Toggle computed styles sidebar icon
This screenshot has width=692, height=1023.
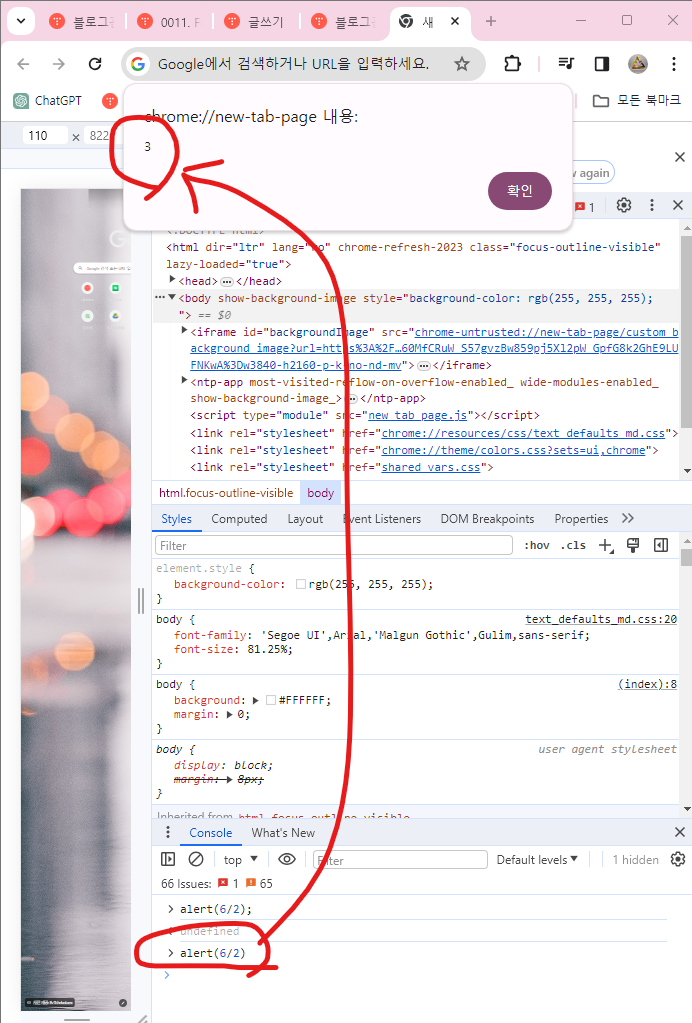tap(661, 545)
